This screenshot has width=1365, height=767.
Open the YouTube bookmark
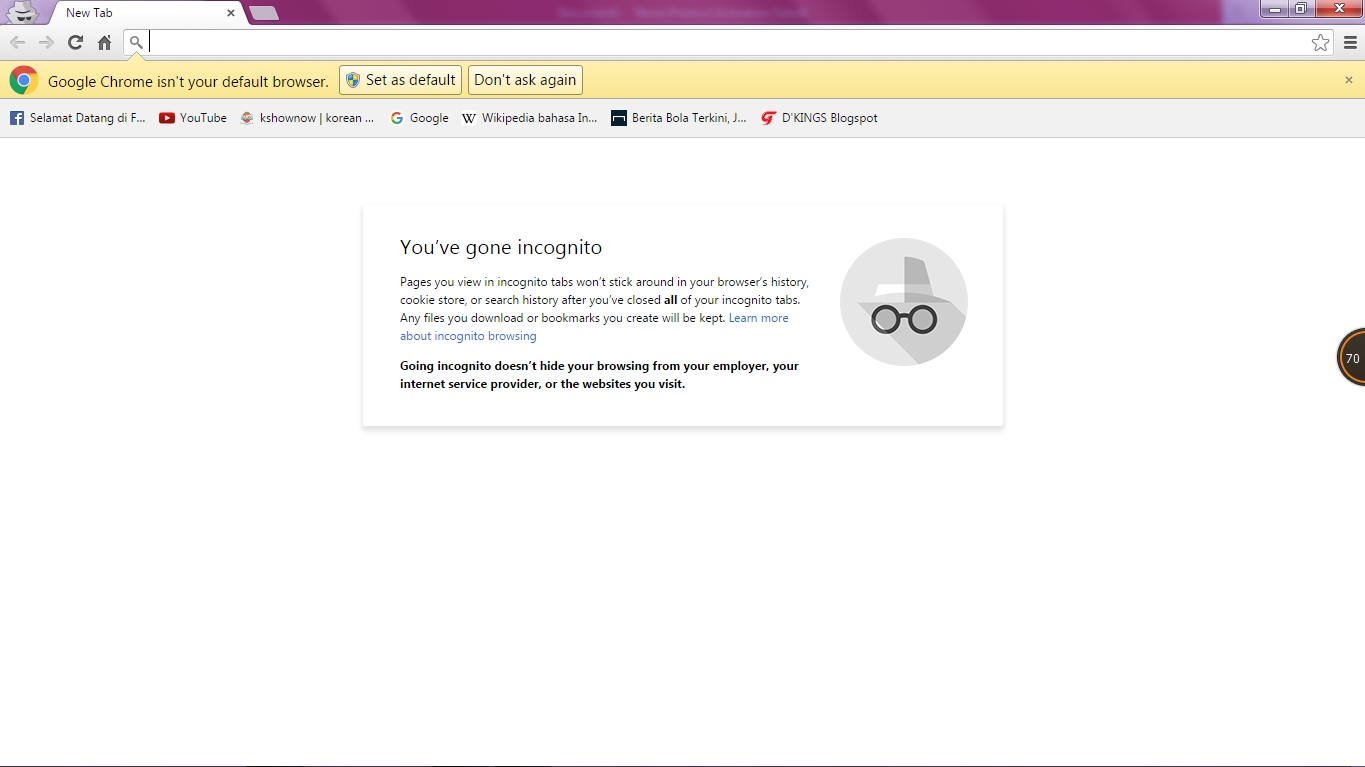point(192,117)
